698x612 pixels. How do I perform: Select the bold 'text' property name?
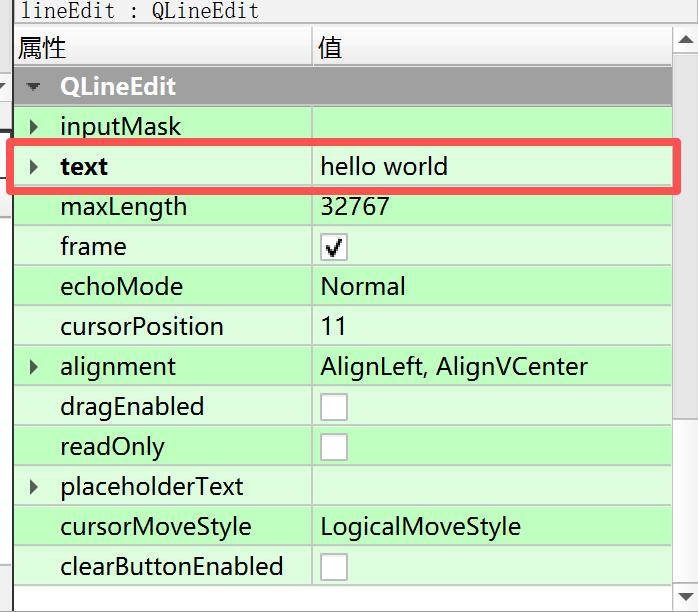pyautogui.click(x=84, y=167)
